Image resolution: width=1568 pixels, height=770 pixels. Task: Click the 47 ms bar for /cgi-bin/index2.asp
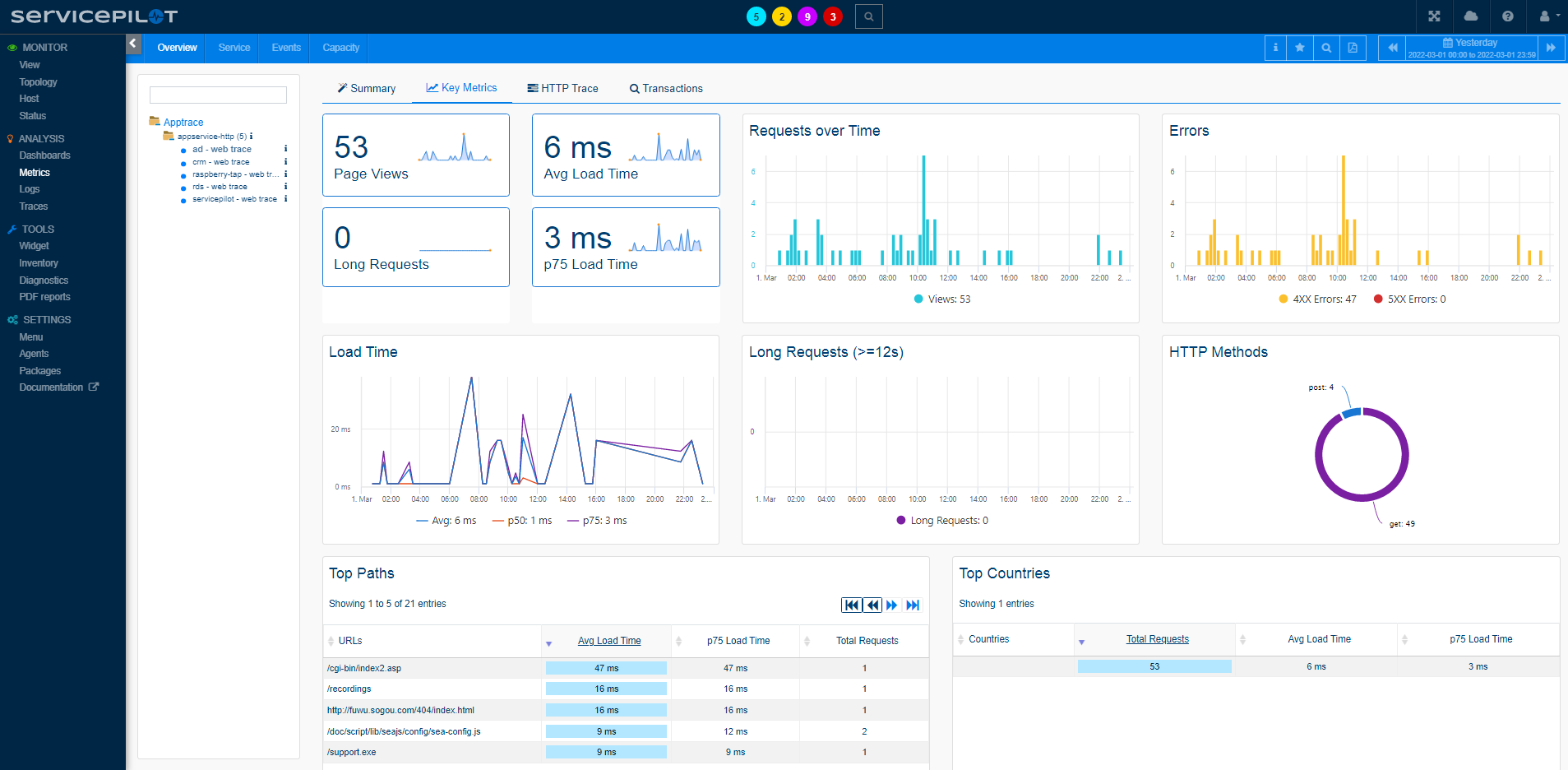(606, 668)
